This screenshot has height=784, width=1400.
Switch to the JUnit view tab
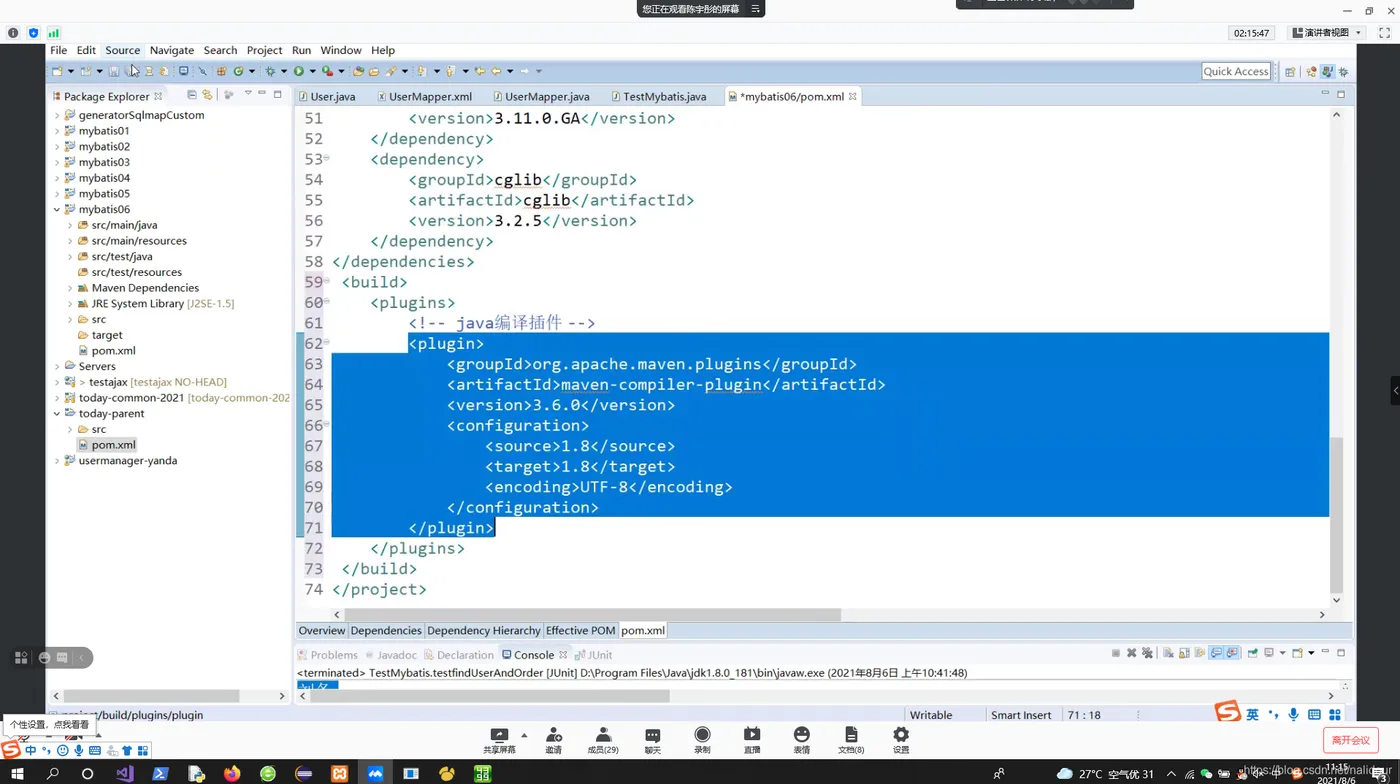[594, 655]
